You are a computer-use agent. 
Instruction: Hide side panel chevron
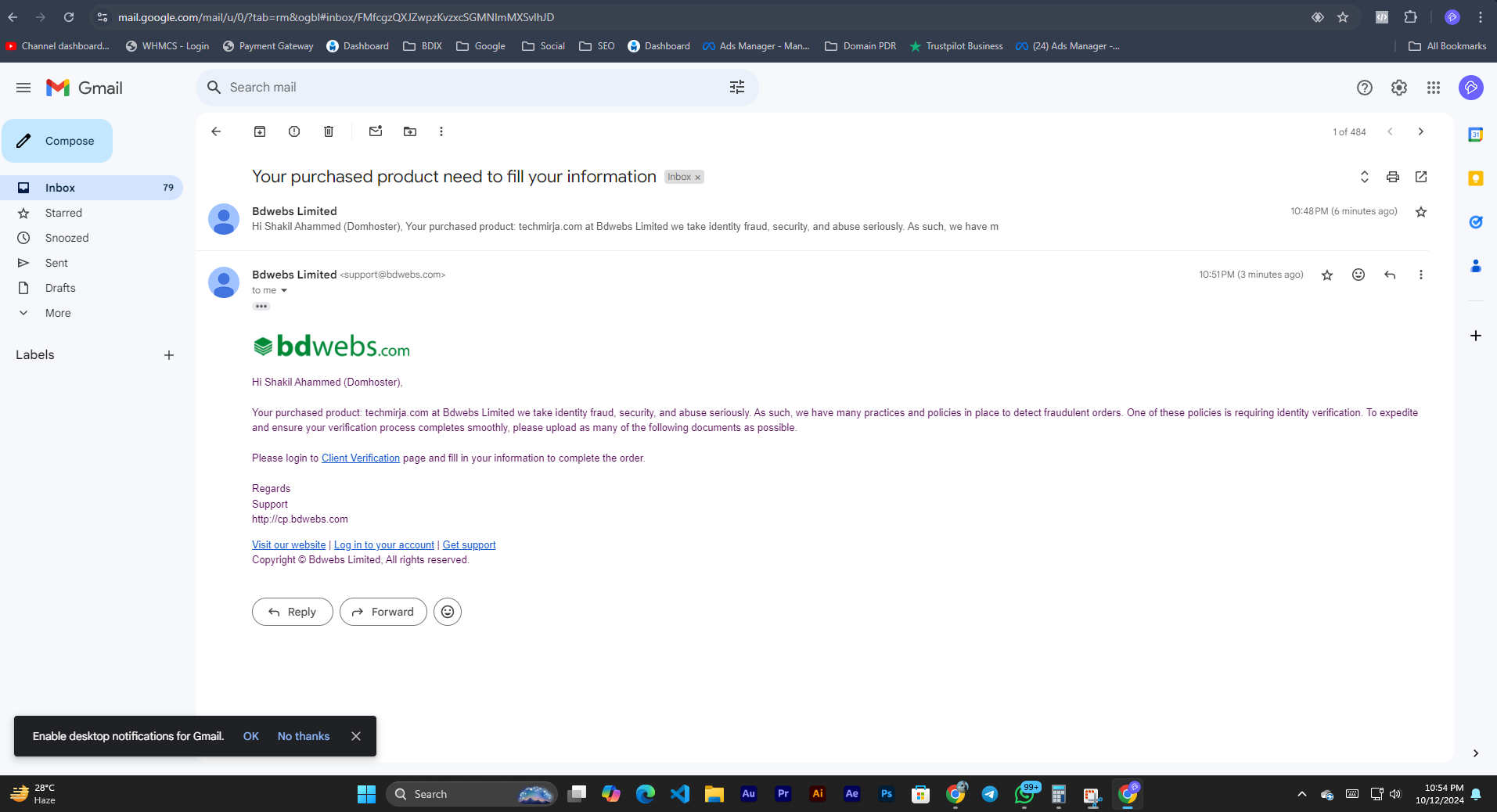1476,753
